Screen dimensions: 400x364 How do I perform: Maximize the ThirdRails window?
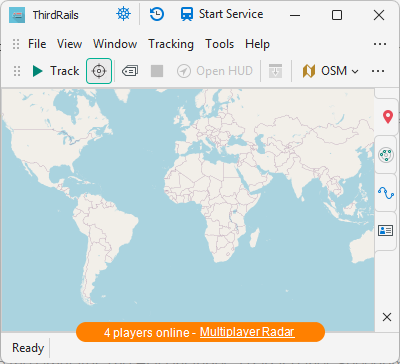[x=337, y=15]
